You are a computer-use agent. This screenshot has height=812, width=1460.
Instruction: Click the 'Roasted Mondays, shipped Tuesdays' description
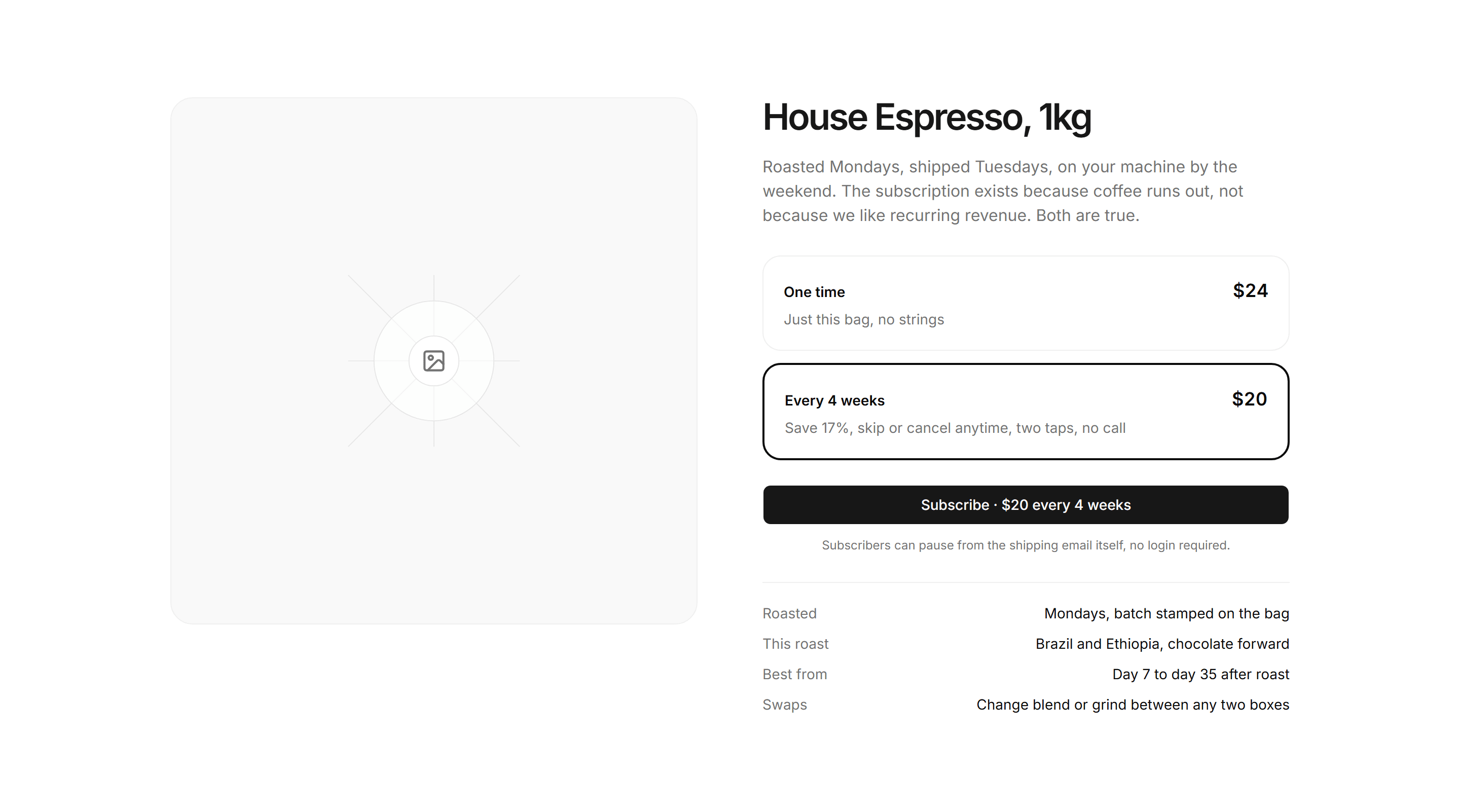[1003, 191]
